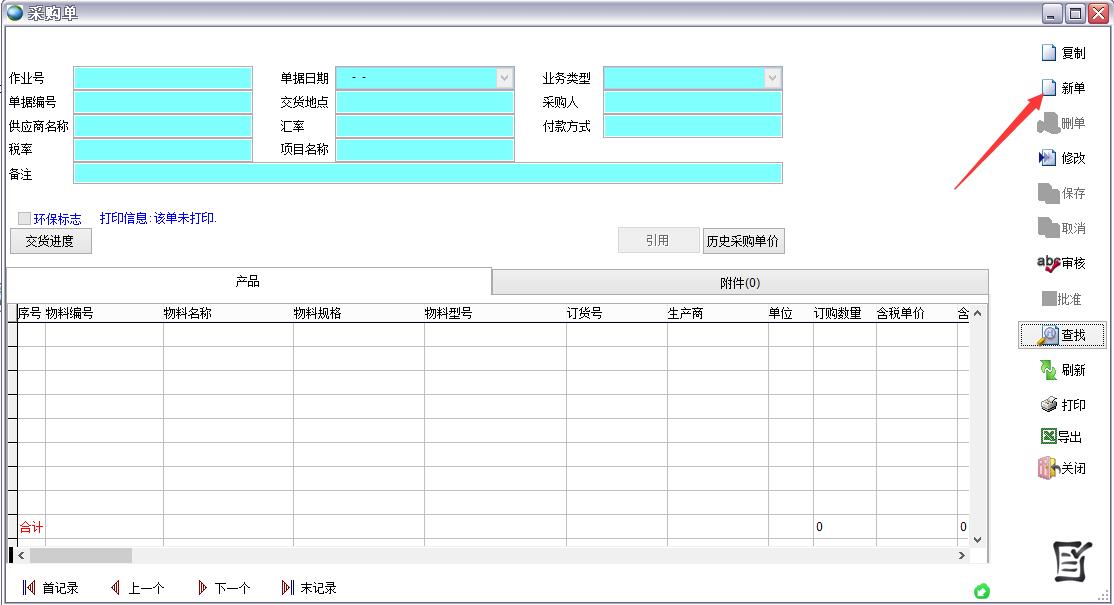Select the 产品 tab
1114x605 pixels.
coord(247,282)
